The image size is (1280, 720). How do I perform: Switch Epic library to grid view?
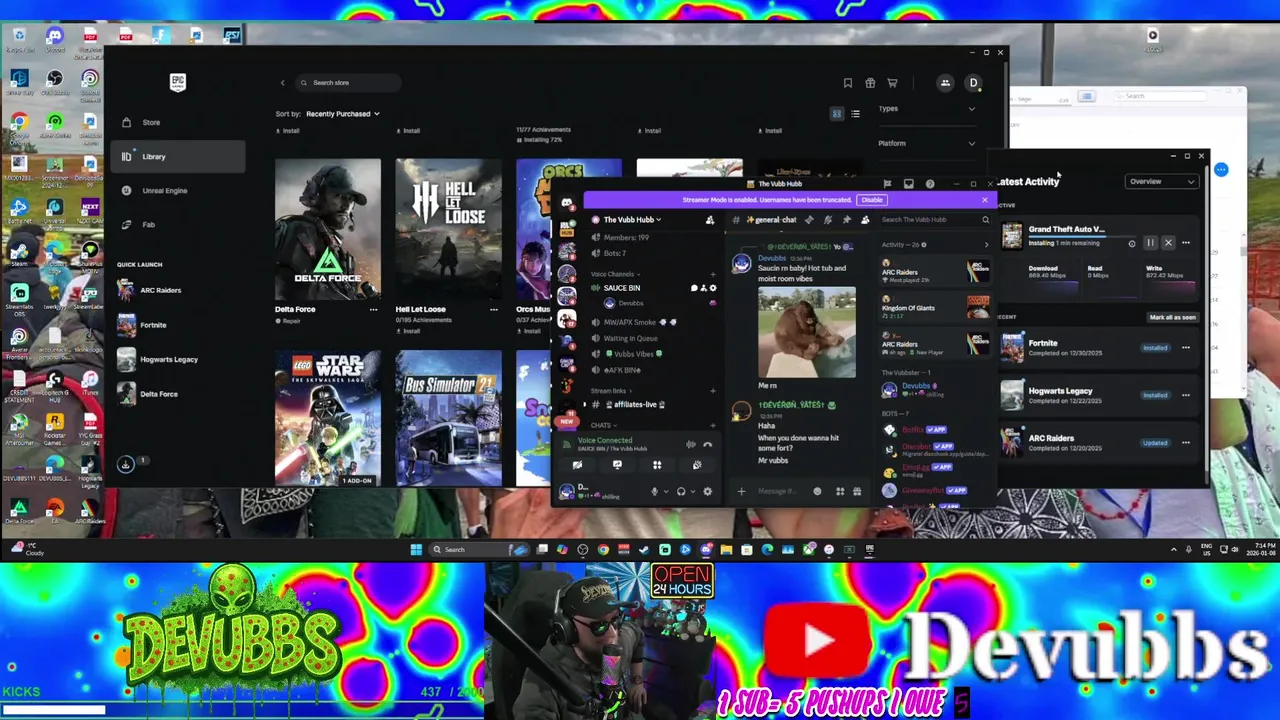[x=837, y=114]
